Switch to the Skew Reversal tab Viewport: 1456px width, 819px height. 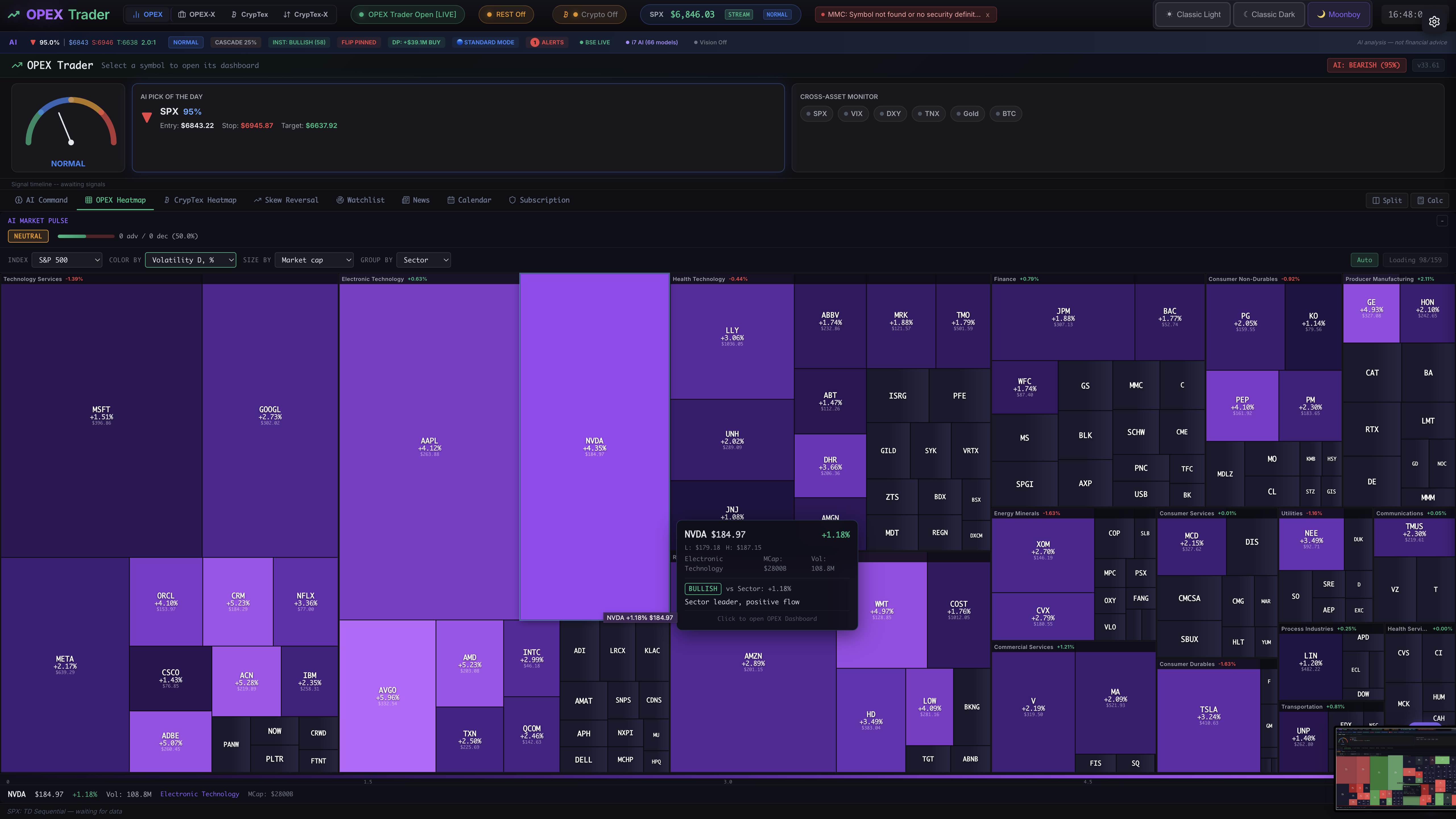tap(286, 200)
